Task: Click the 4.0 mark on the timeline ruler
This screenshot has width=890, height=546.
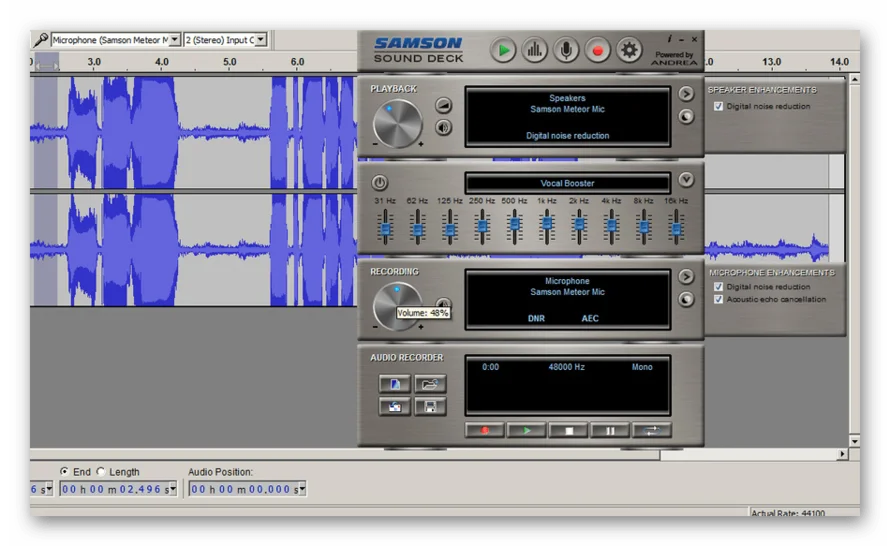Action: click(162, 62)
